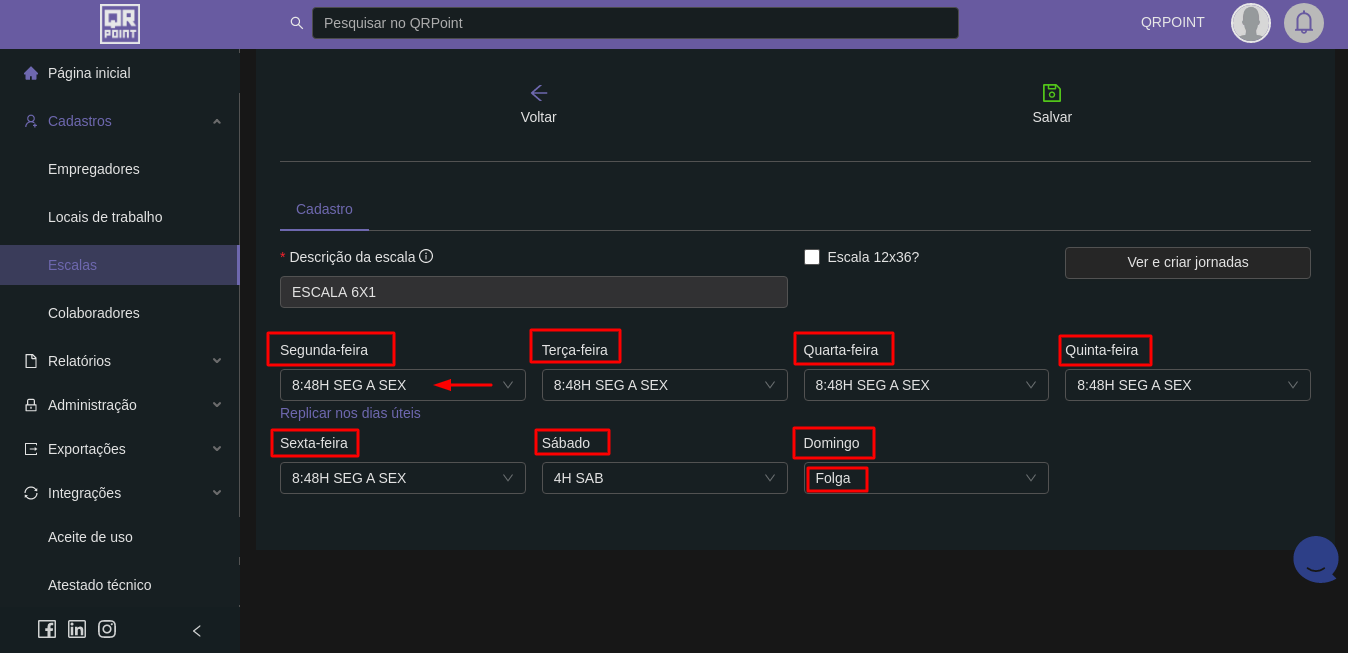Click the Salvar save icon
1348x653 pixels.
(x=1051, y=93)
